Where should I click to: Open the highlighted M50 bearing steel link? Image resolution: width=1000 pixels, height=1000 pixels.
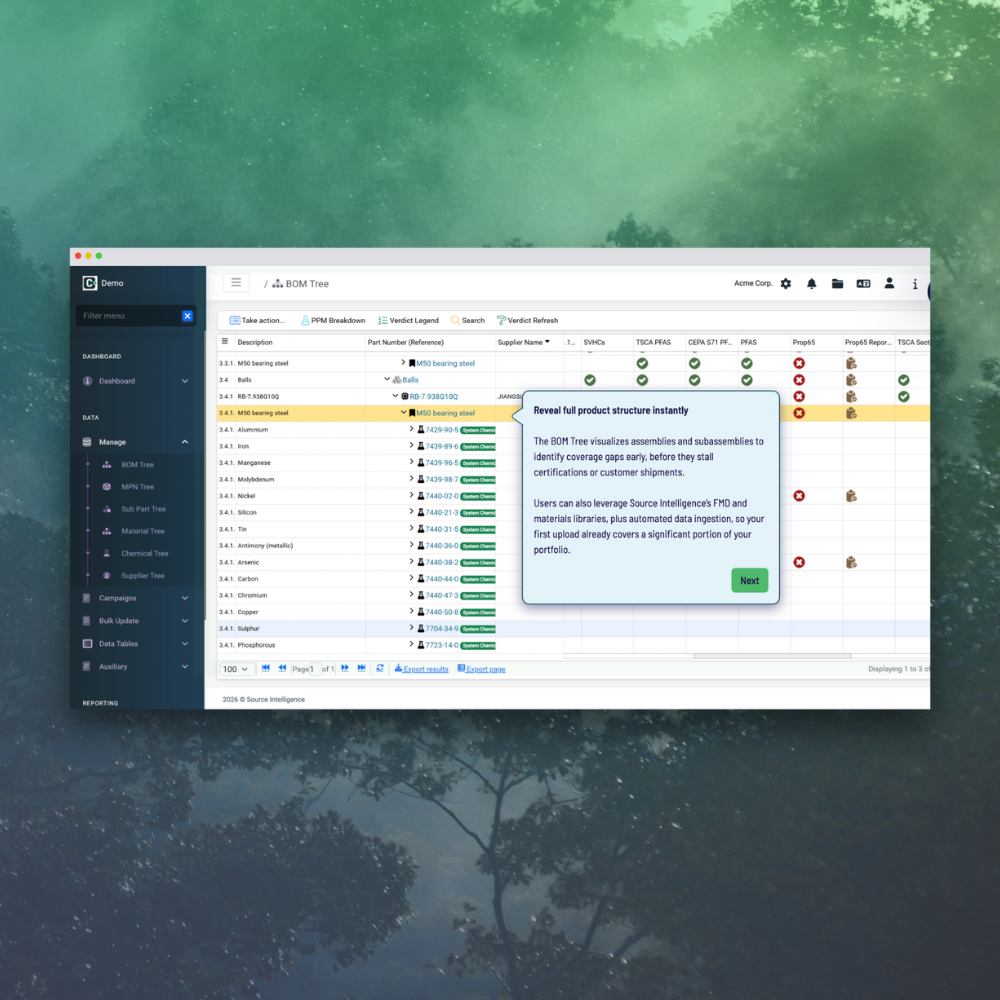click(x=445, y=413)
